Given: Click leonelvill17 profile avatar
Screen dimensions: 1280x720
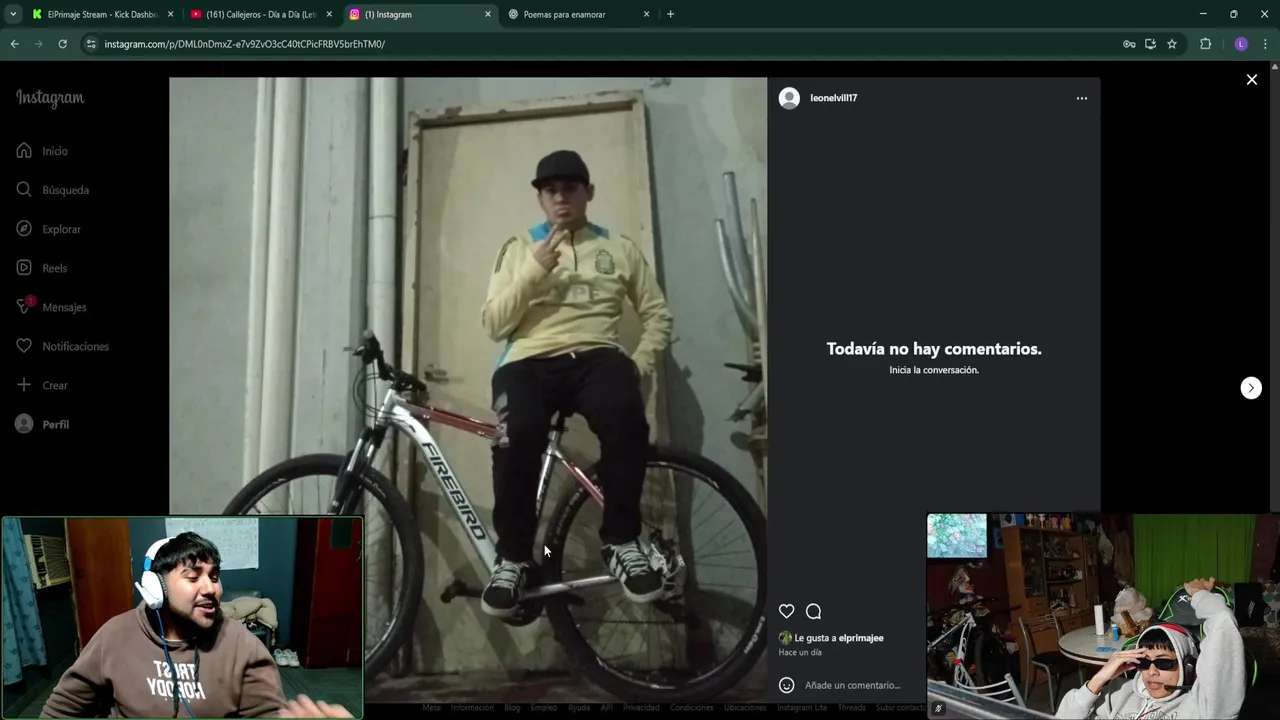Looking at the screenshot, I should click(x=789, y=98).
